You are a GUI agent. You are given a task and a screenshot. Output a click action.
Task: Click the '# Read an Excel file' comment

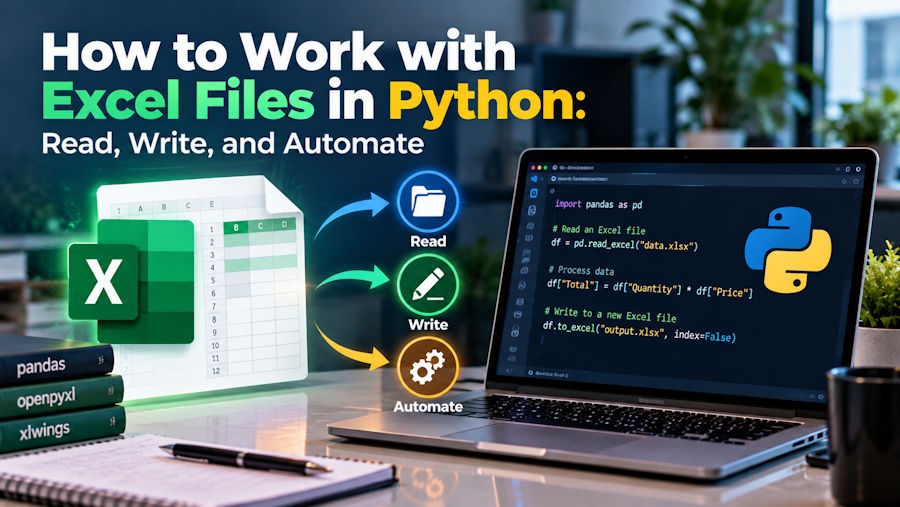[x=599, y=230]
